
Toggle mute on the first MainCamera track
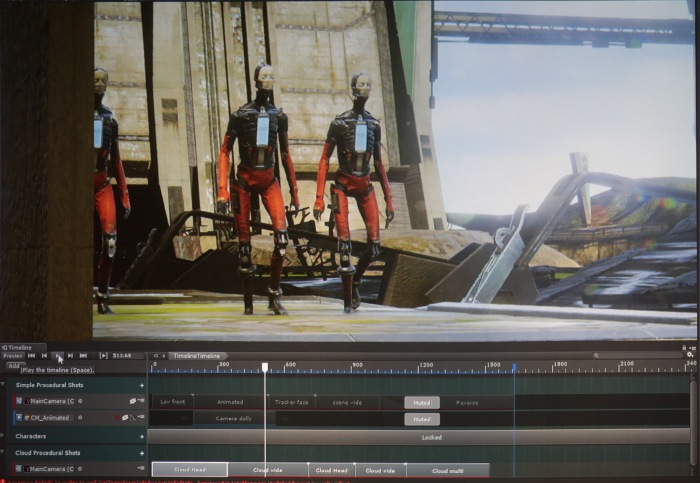click(x=133, y=401)
